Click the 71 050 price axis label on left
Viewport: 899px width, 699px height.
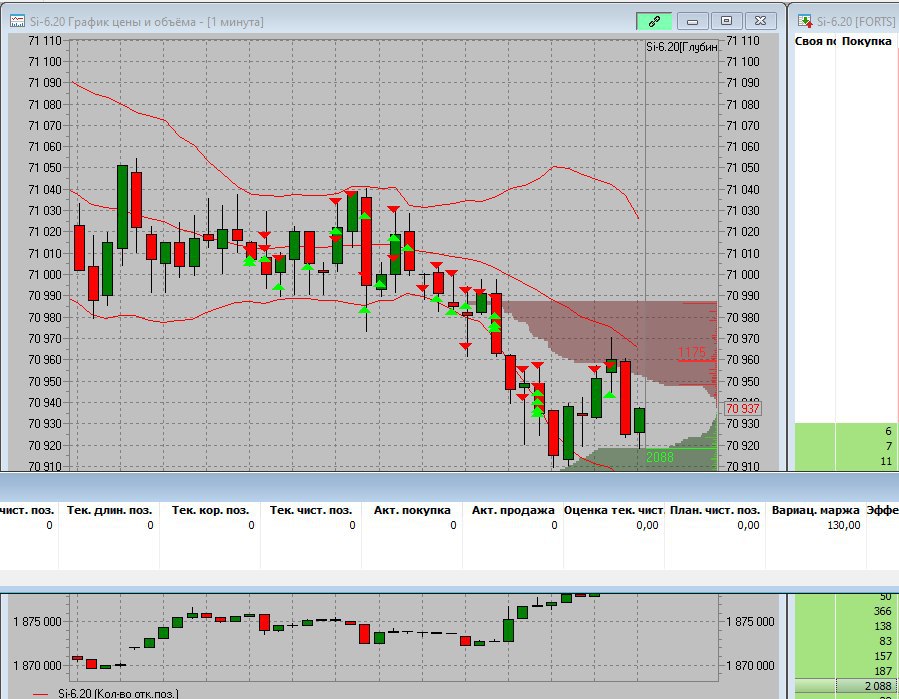(45, 168)
